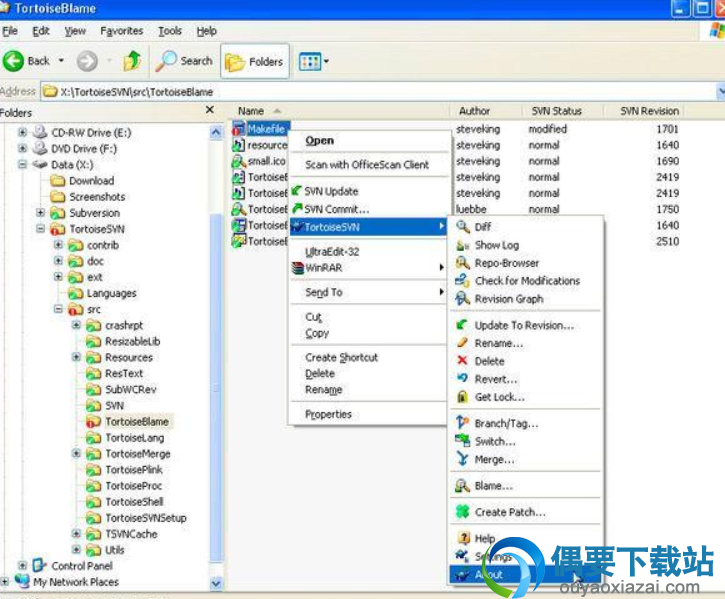
Task: Expand the DVD Drive (F:) node
Action: click(22, 148)
